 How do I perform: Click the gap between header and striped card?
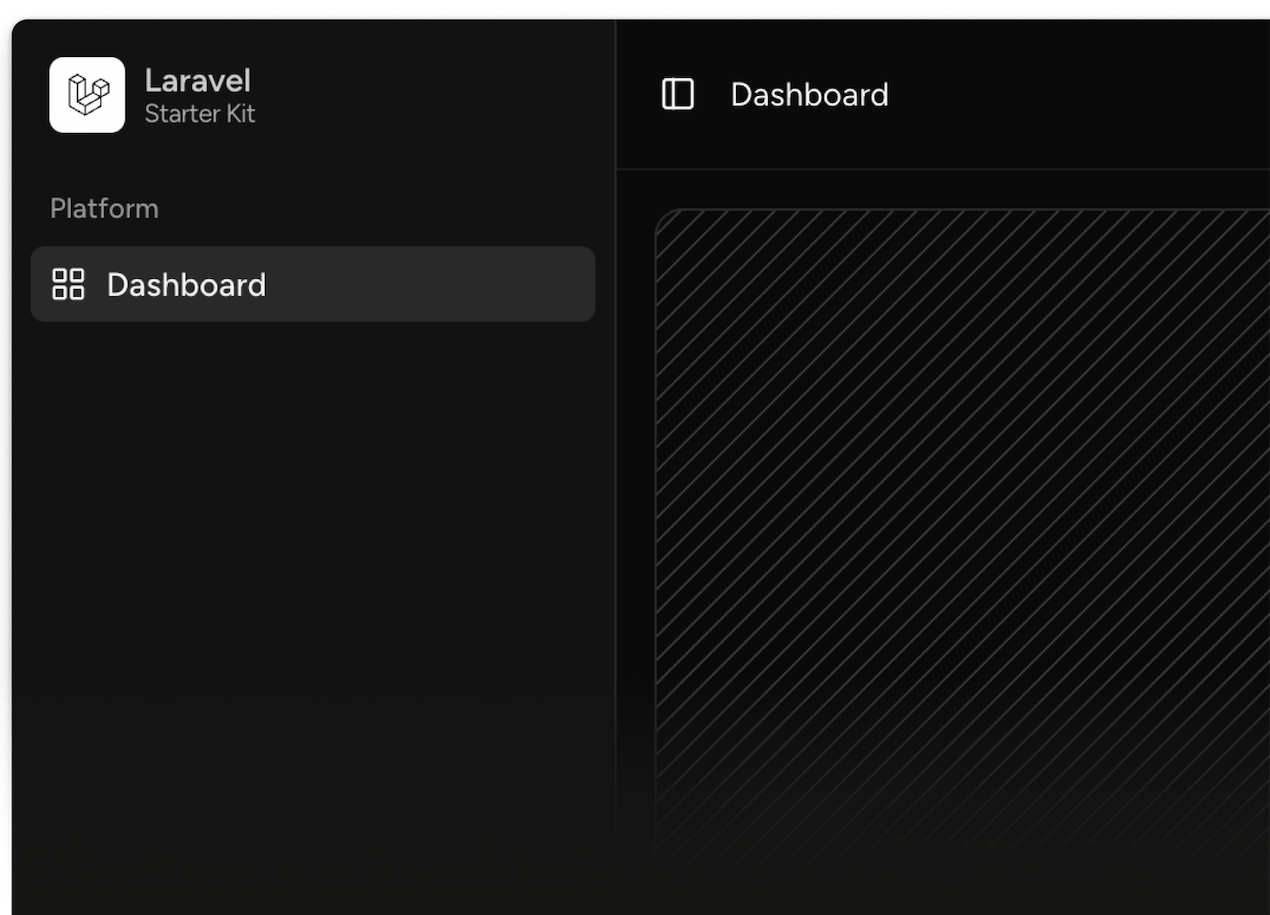(x=940, y=189)
